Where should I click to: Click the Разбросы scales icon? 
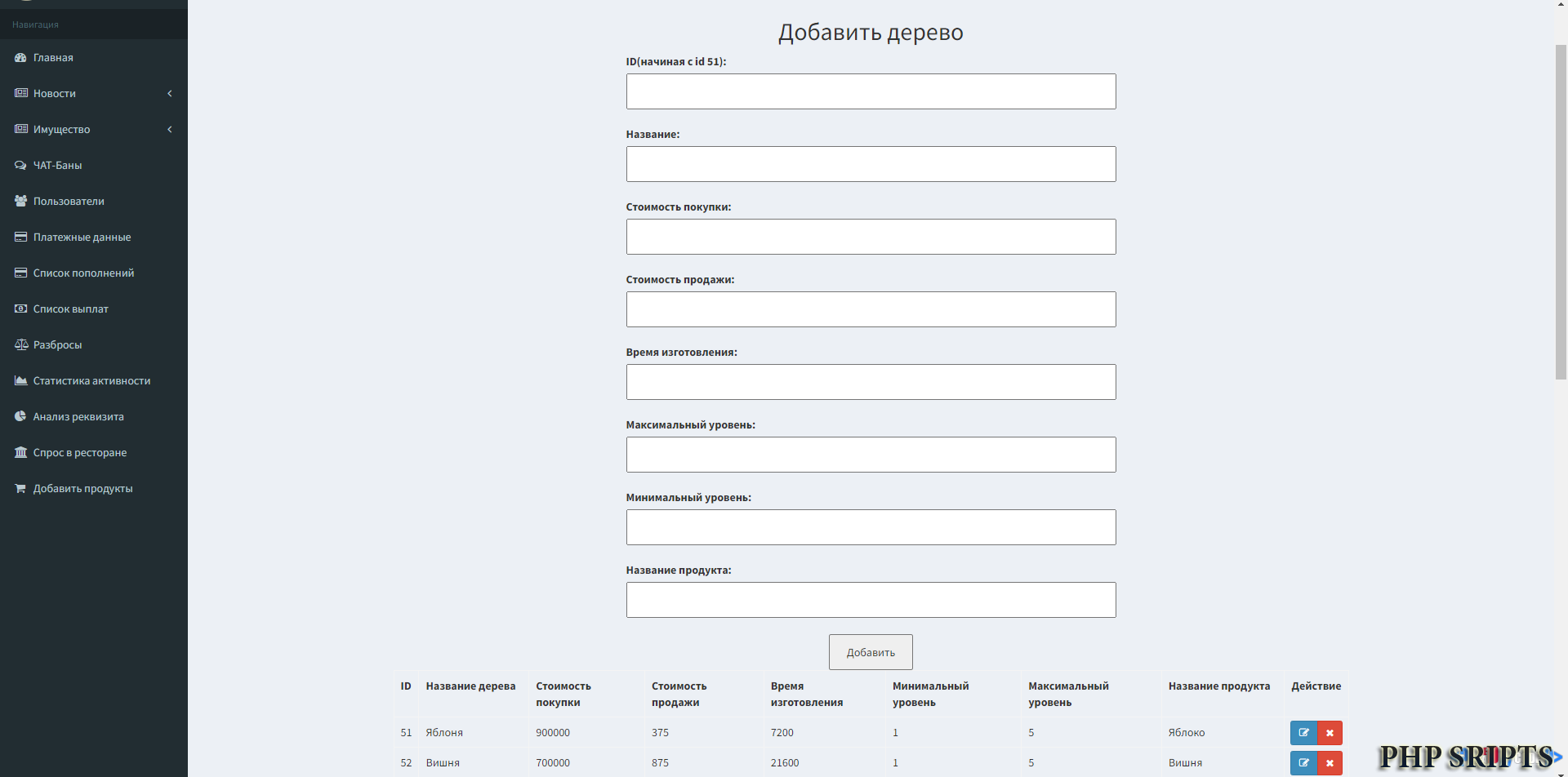(x=20, y=345)
